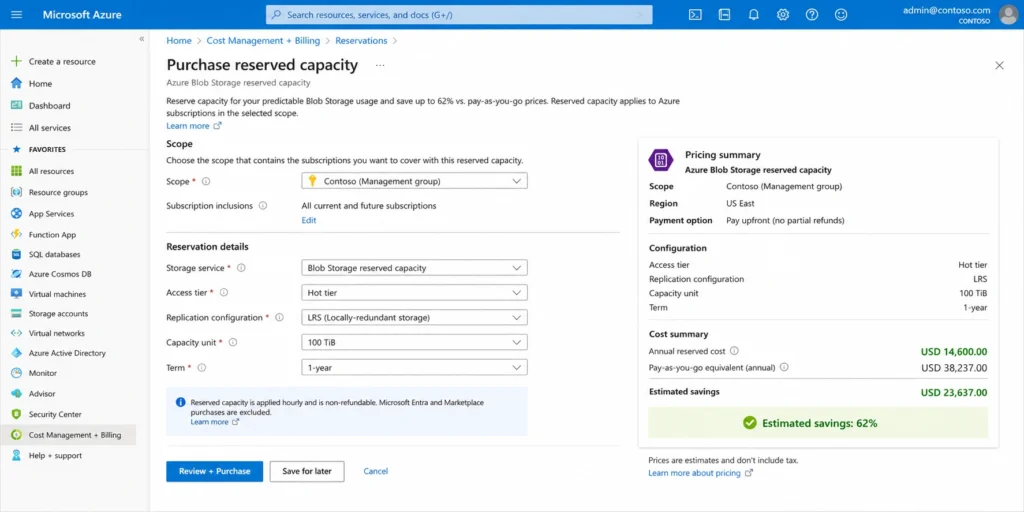Click the Save for later button
Image resolution: width=1024 pixels, height=512 pixels.
(307, 471)
